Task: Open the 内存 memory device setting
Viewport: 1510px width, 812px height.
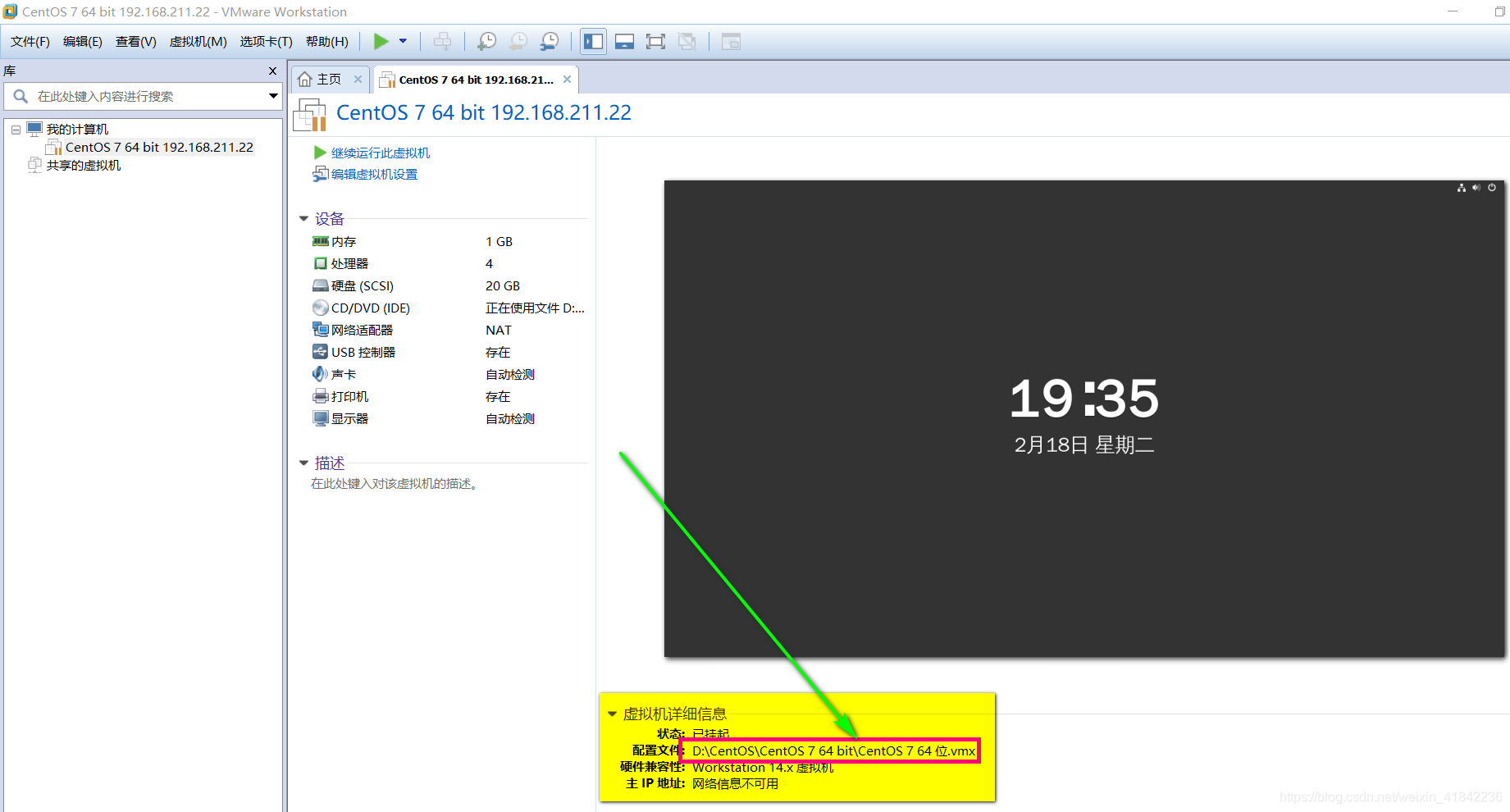Action: (344, 241)
